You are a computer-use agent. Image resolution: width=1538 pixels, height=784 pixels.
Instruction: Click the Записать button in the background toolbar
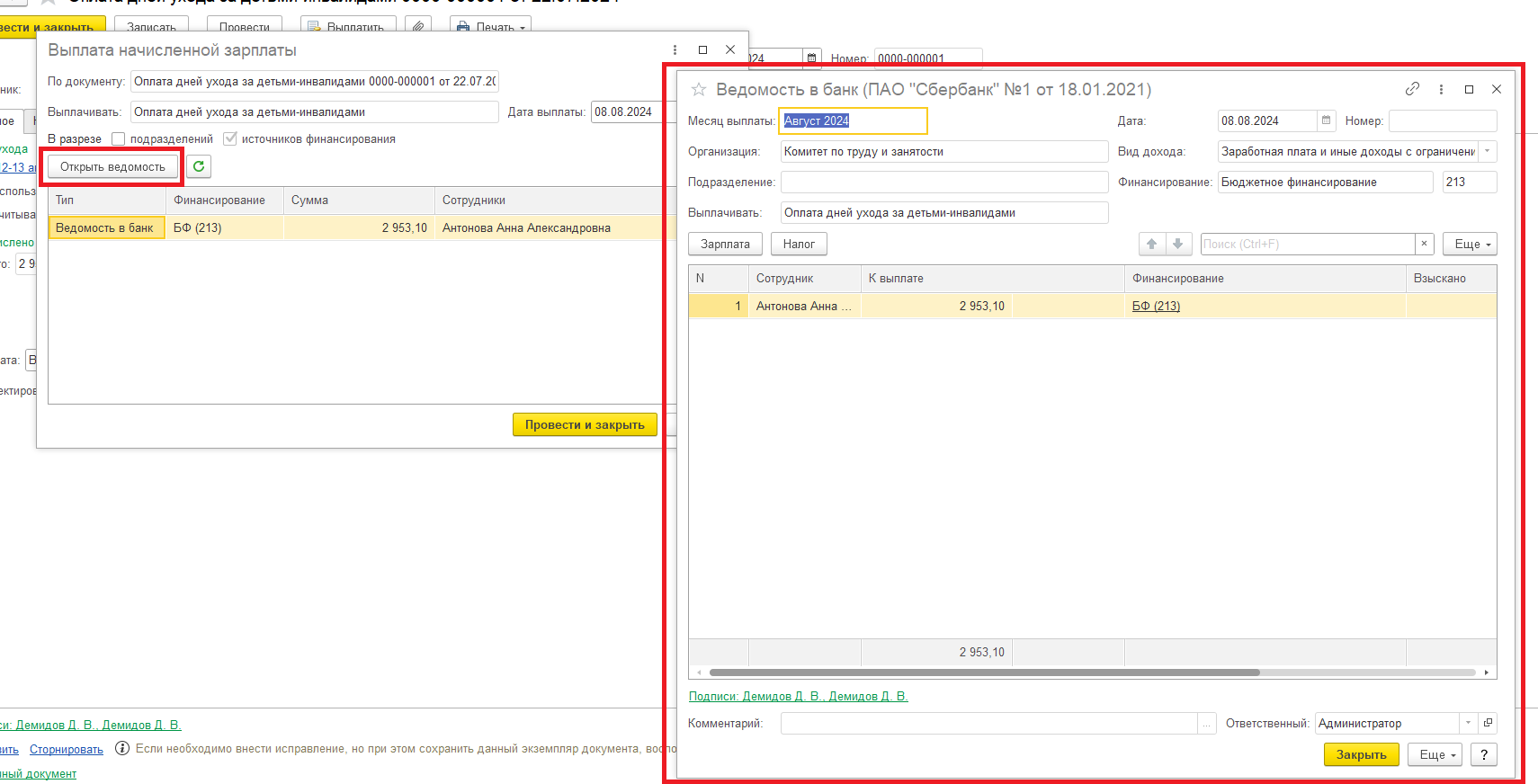[x=151, y=27]
